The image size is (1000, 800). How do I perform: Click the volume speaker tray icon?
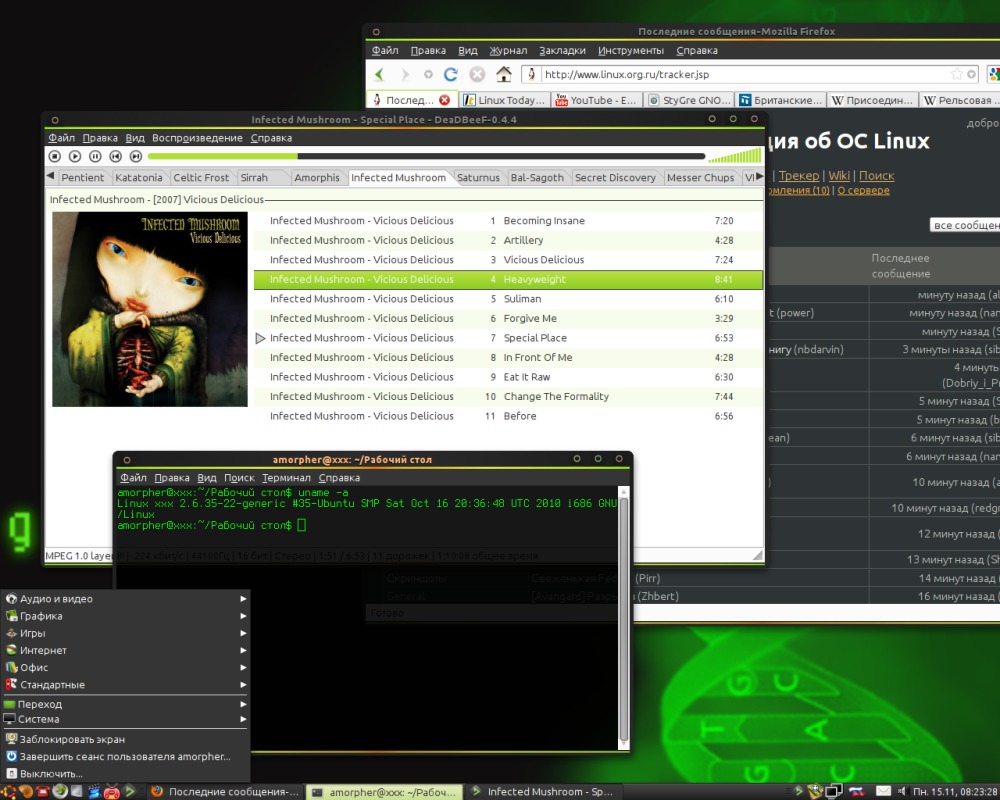pyautogui.click(x=902, y=791)
